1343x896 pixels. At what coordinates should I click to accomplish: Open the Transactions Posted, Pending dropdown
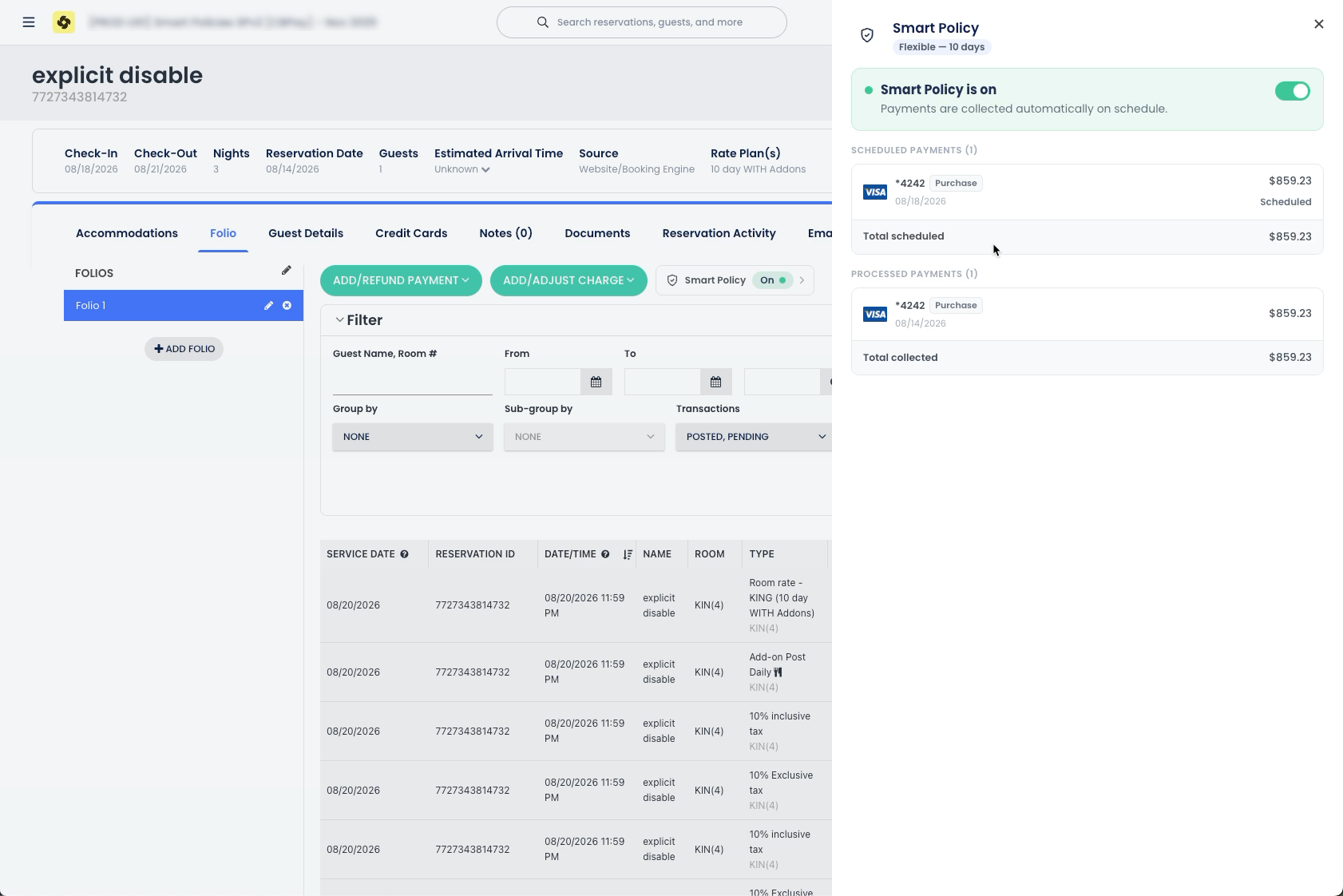(754, 437)
